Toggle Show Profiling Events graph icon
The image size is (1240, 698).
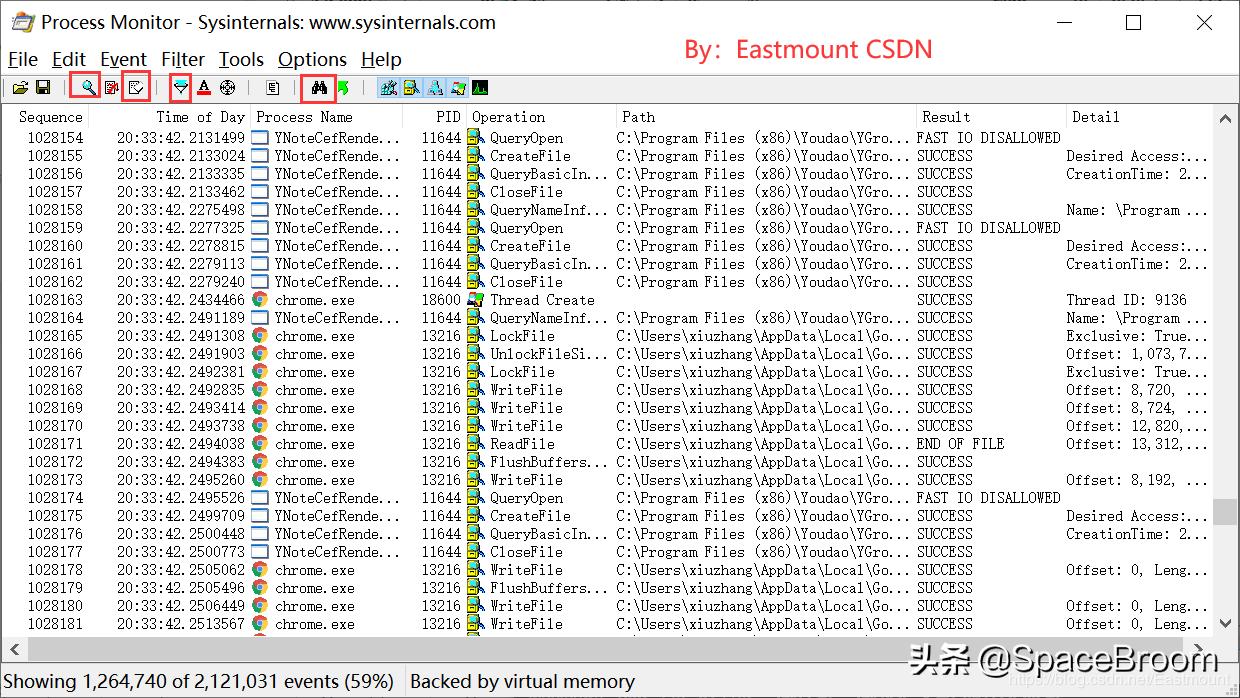480,88
